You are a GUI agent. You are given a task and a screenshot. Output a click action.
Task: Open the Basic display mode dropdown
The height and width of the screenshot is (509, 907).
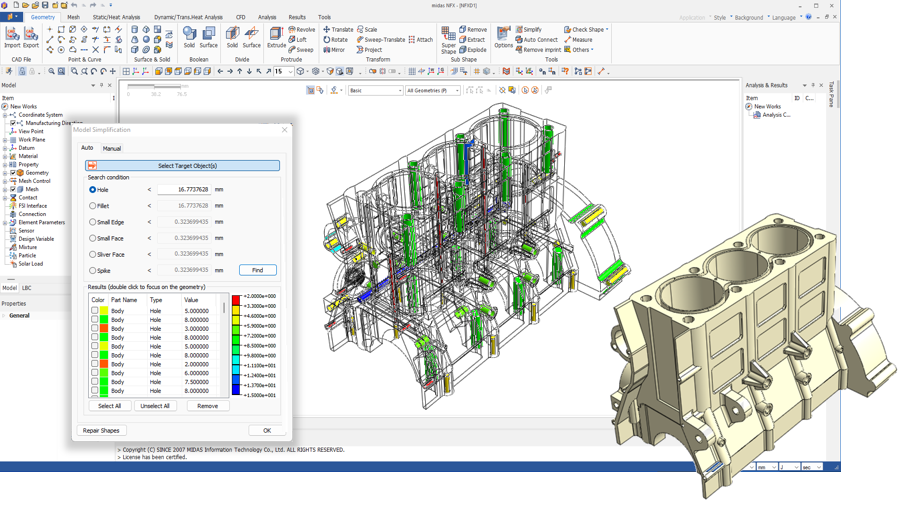(375, 91)
